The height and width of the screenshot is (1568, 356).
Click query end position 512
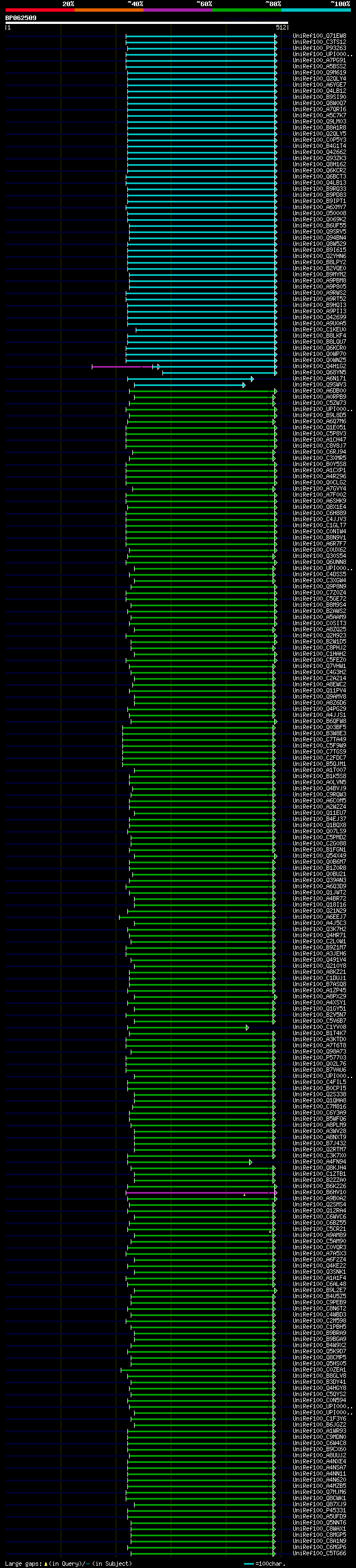click(281, 27)
